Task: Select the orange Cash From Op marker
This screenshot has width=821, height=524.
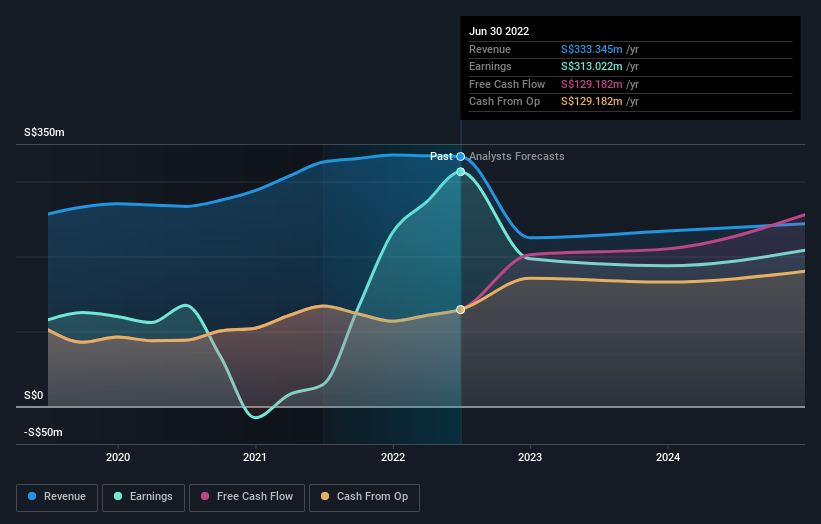Action: [x=461, y=310]
